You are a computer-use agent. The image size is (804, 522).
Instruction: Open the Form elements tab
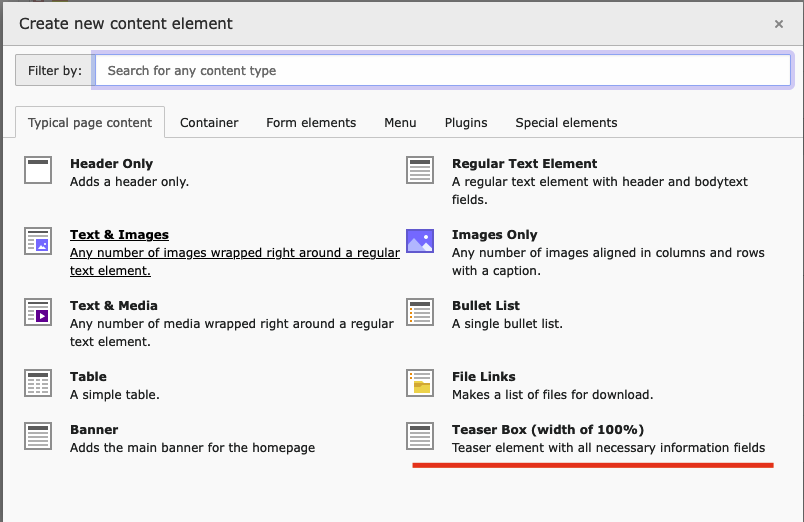(311, 123)
